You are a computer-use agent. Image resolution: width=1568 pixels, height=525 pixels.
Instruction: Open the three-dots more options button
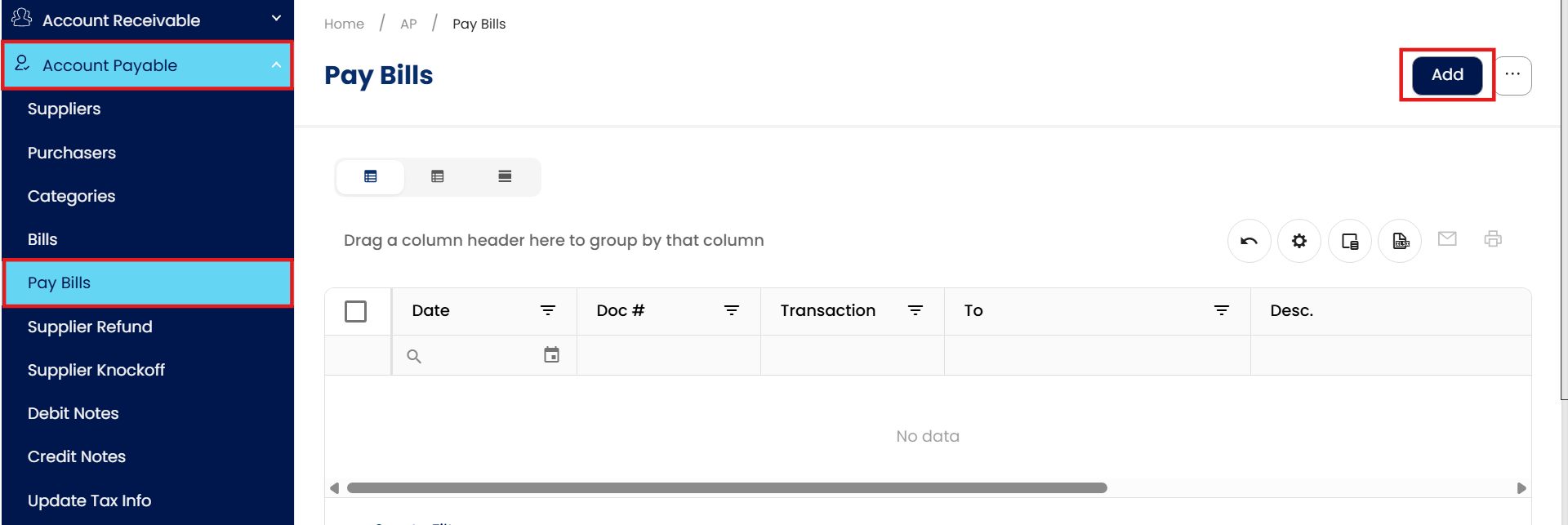(1512, 74)
